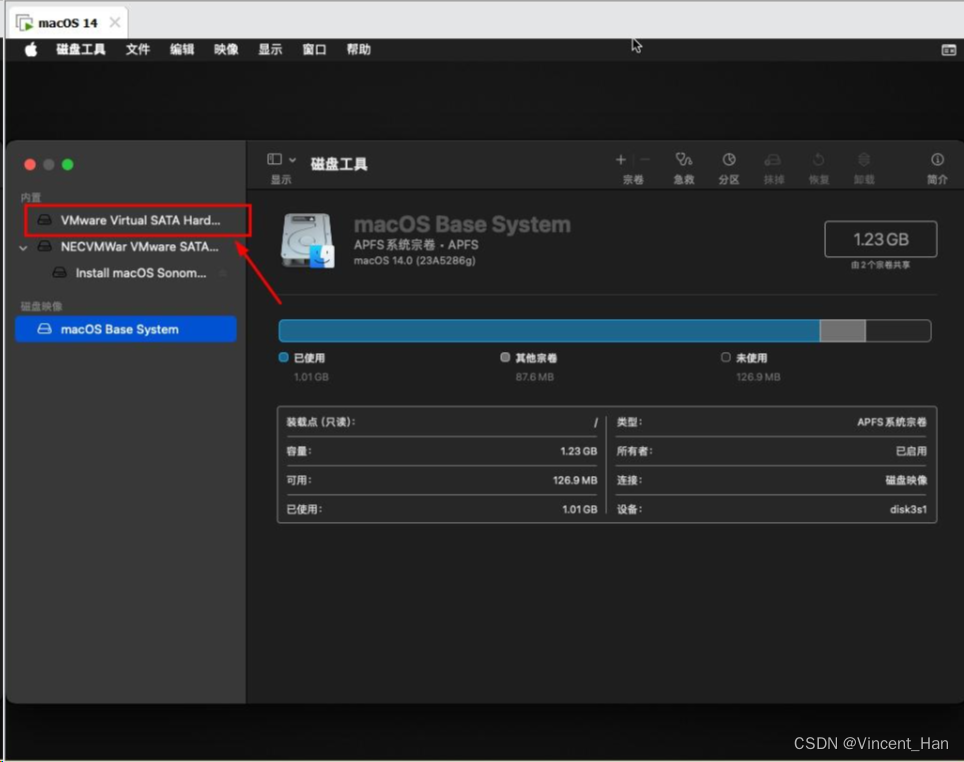The height and width of the screenshot is (762, 964).
Task: Click the APFS 系统宗卷 type value
Action: 891,422
